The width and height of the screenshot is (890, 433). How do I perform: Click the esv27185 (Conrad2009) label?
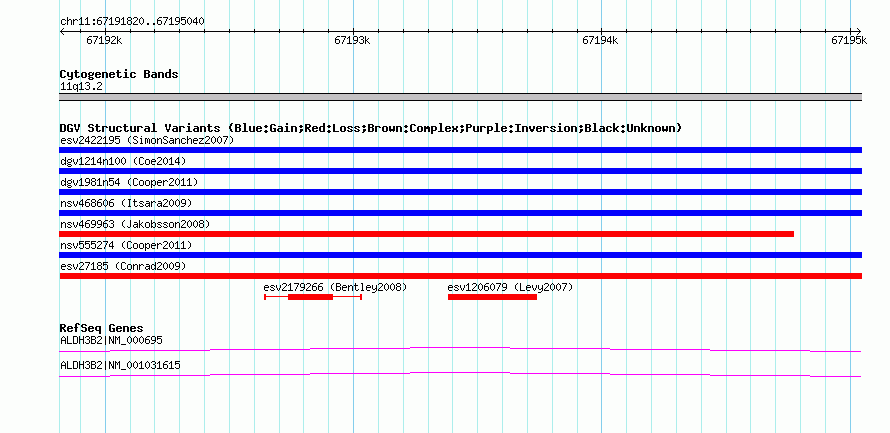[123, 266]
